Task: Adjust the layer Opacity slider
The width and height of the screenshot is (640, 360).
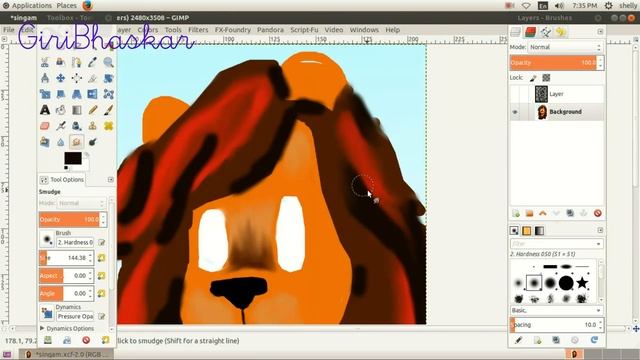Action: [553, 63]
